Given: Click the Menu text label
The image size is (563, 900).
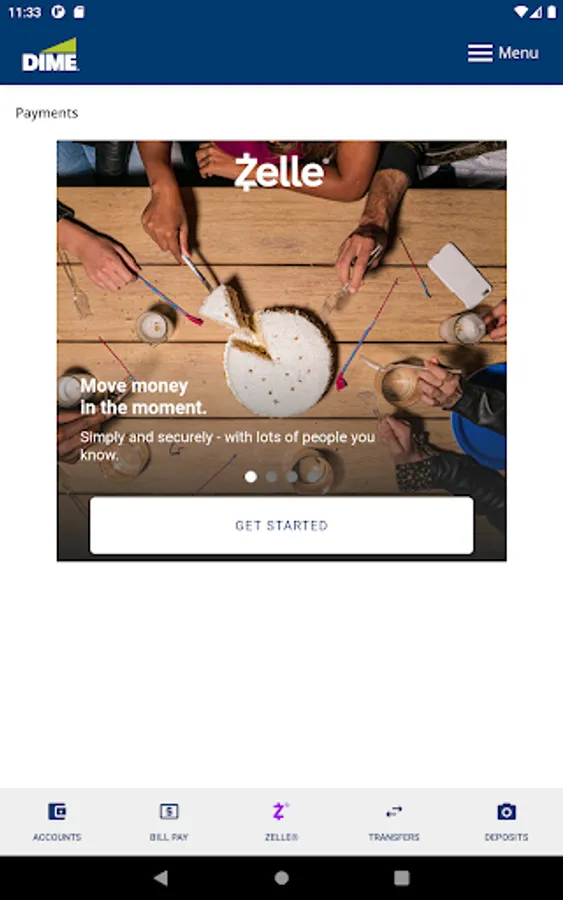Looking at the screenshot, I should tap(518, 53).
